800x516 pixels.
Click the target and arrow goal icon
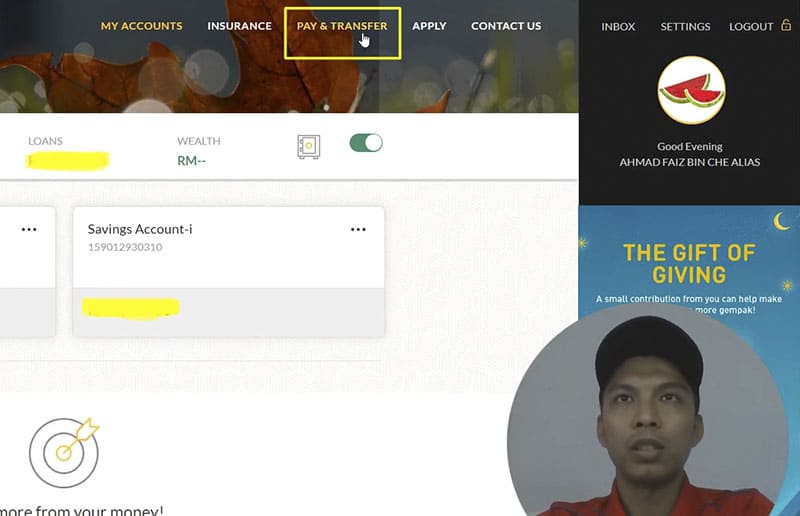tap(64, 452)
